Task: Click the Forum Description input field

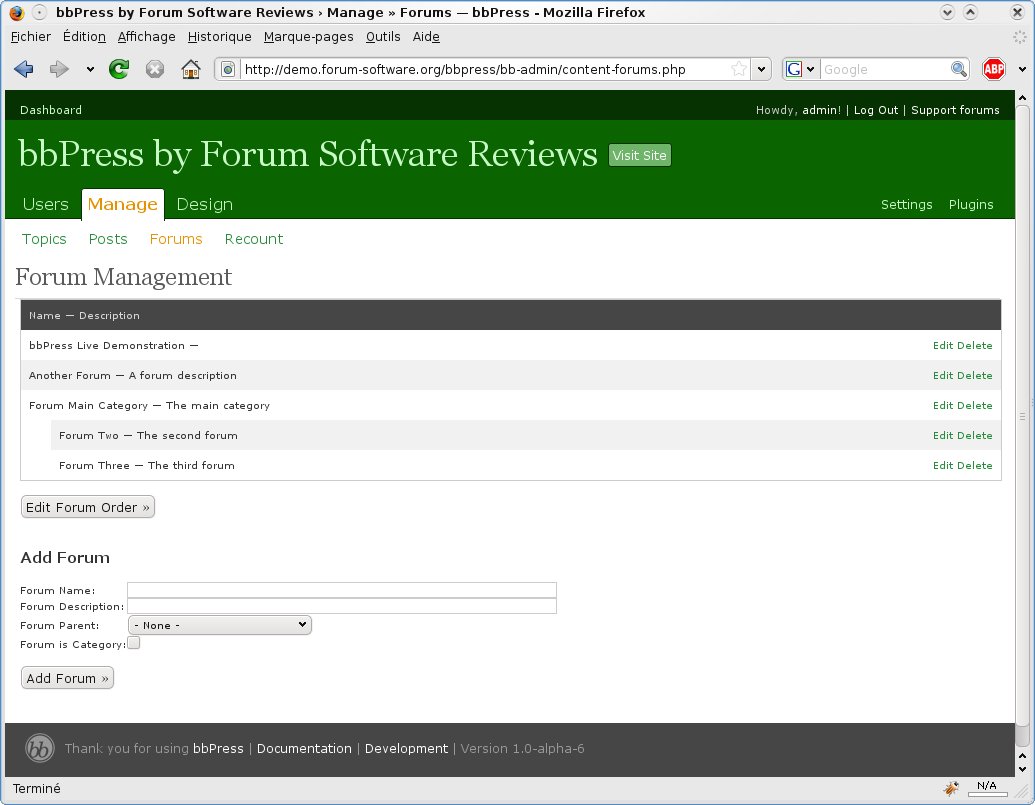Action: 342,606
